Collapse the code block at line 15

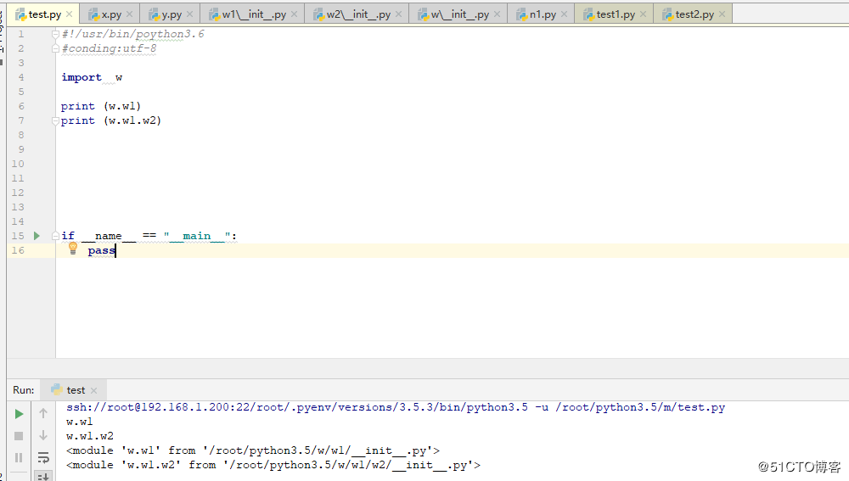tap(57, 236)
